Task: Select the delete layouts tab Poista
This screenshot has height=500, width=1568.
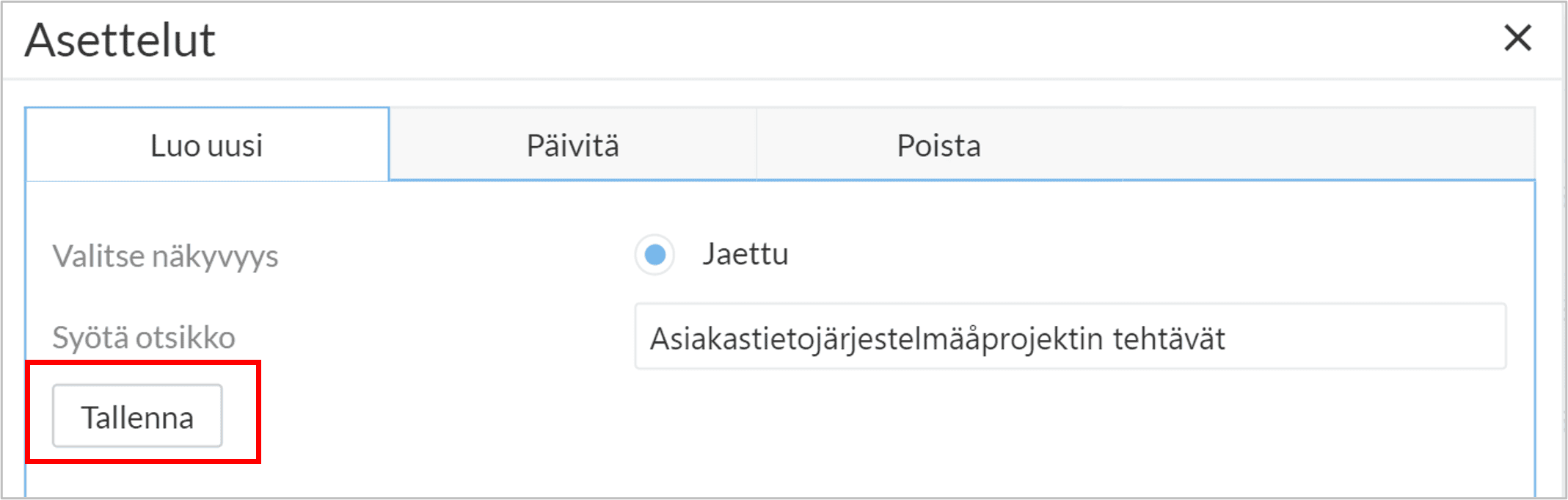Action: point(938,145)
